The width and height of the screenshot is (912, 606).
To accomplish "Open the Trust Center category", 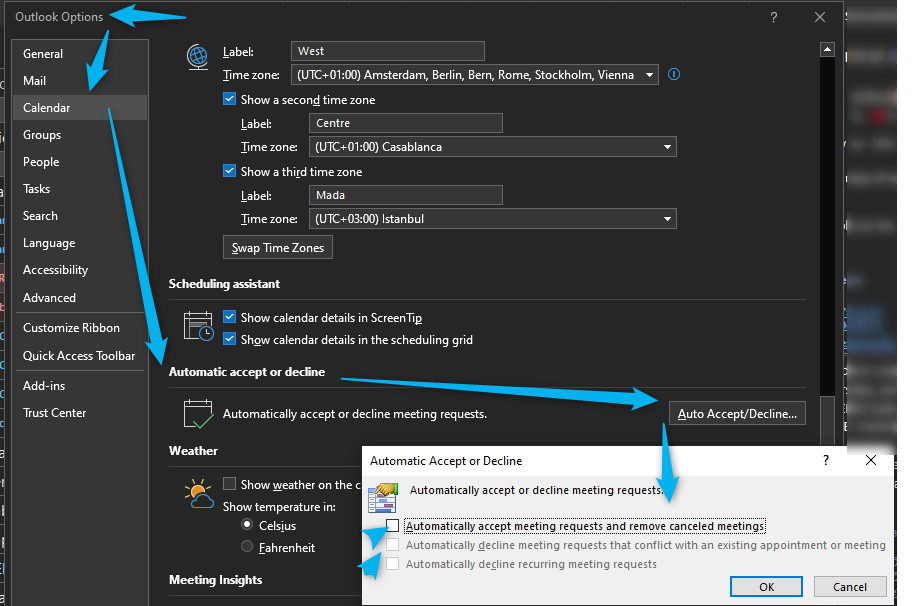I will click(x=80, y=413).
